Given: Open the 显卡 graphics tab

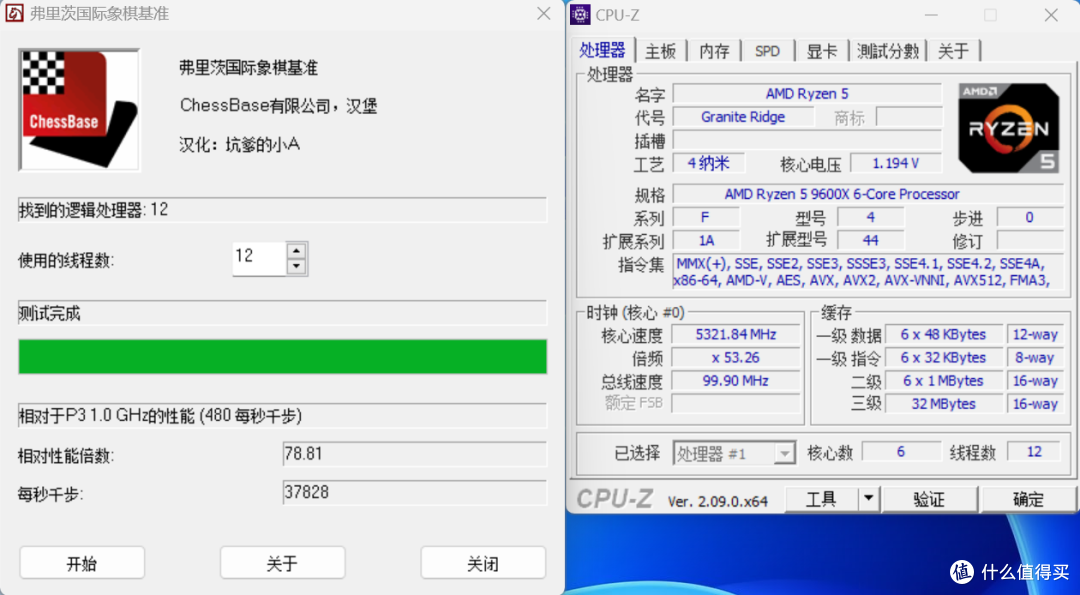Looking at the screenshot, I should 822,51.
